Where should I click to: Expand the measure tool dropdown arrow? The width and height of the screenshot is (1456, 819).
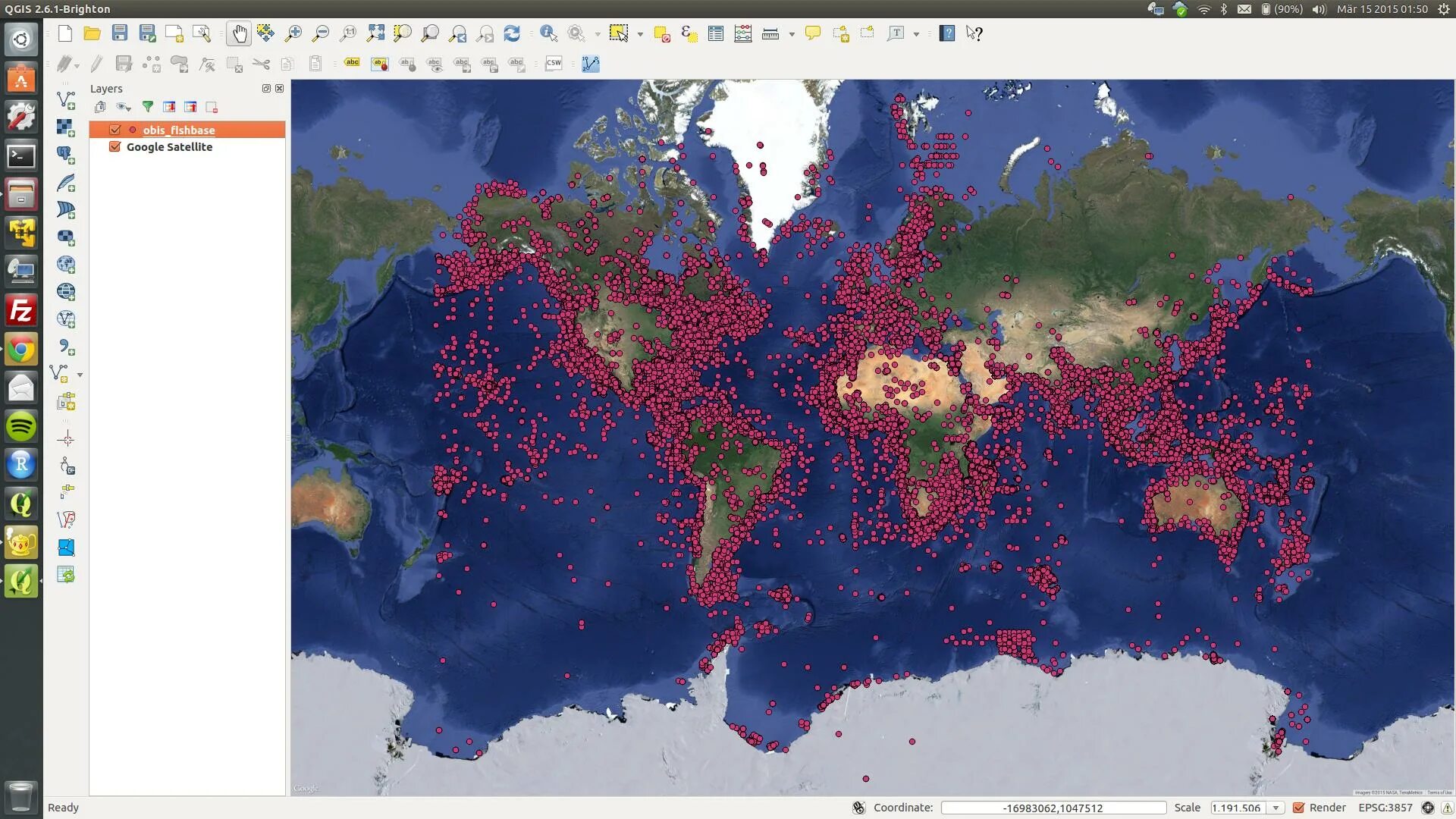coord(792,34)
